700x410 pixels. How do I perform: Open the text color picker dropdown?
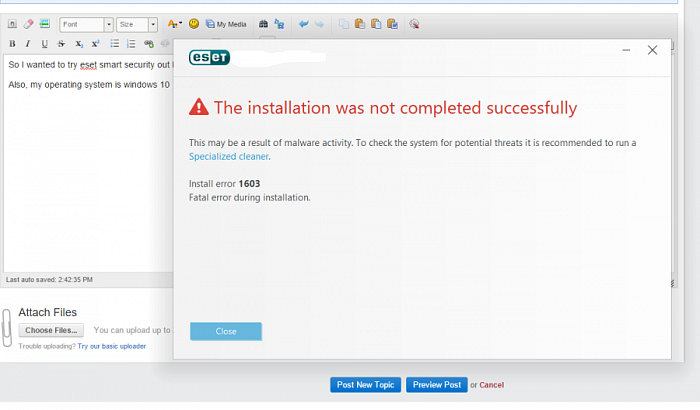(175, 24)
